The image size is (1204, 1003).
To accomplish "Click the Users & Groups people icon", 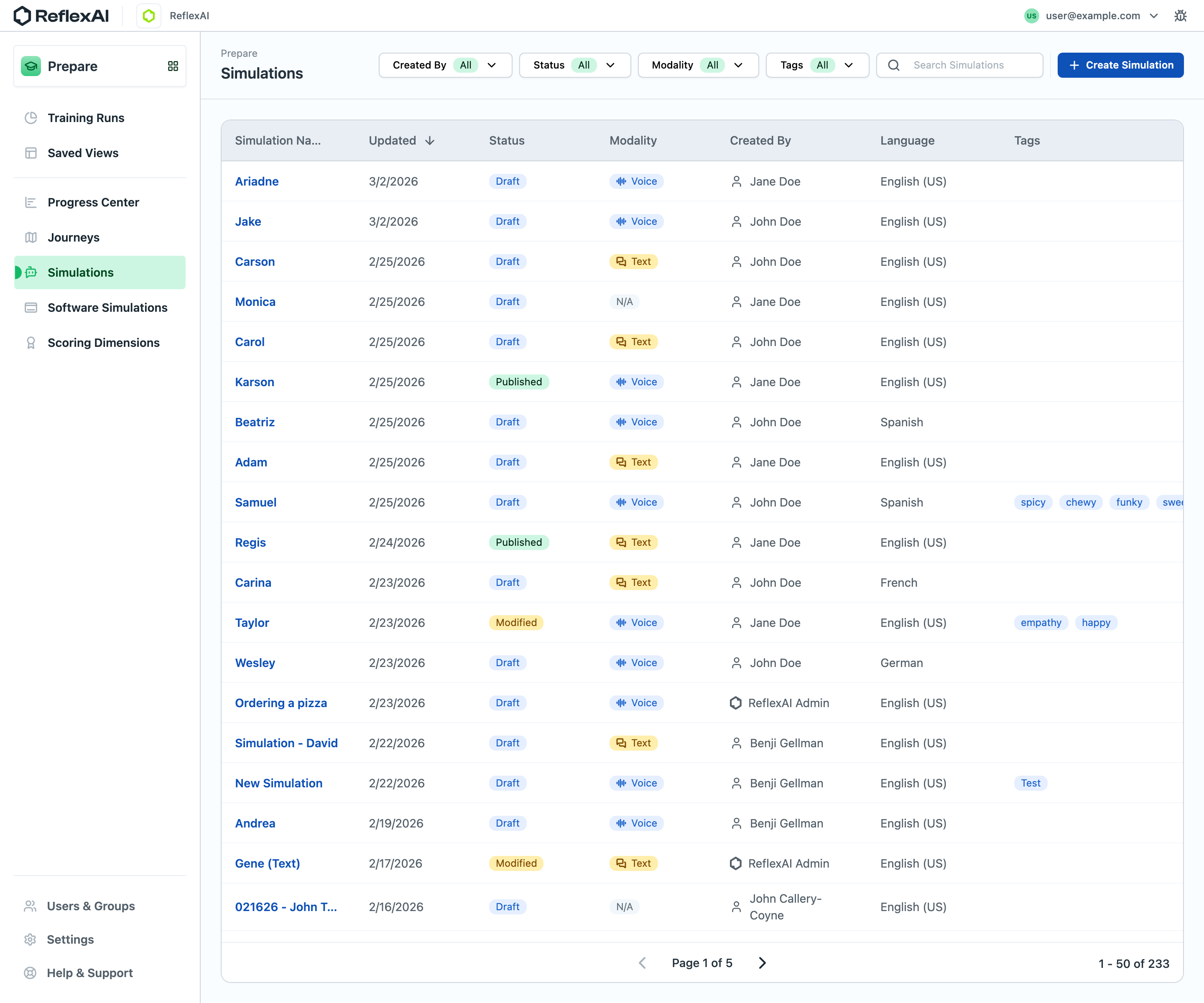I will click(31, 906).
